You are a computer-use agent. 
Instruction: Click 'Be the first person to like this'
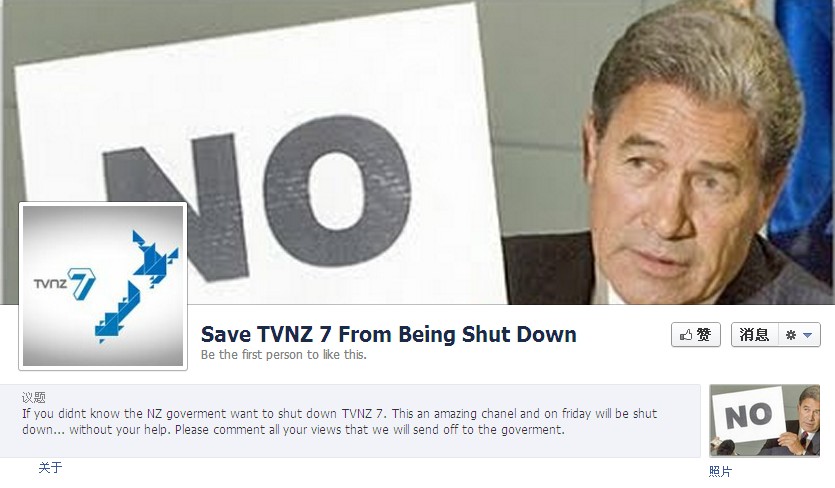[x=283, y=355]
